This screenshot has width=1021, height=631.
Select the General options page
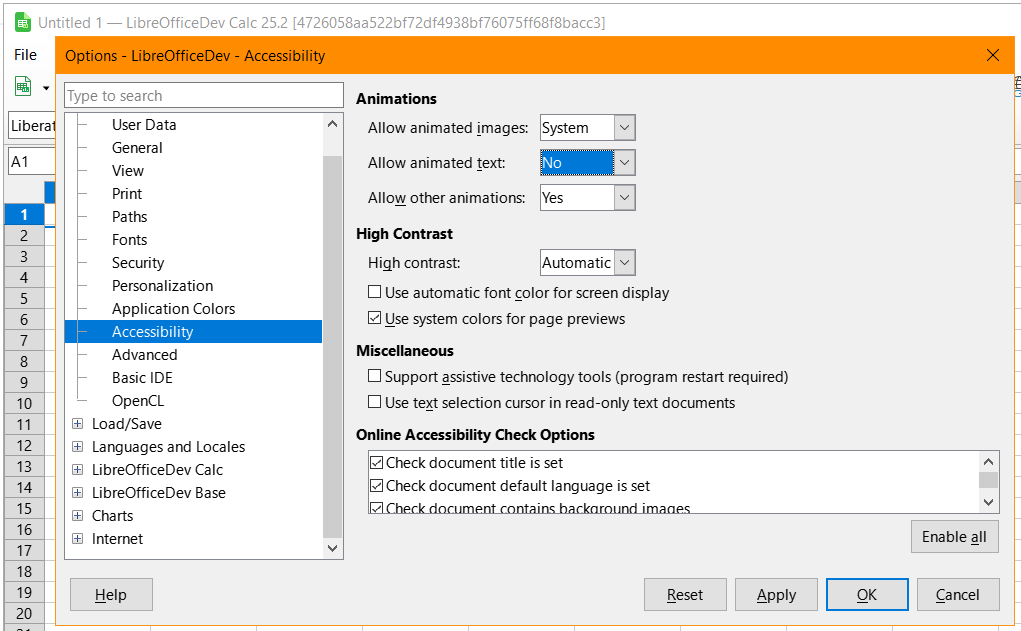[137, 148]
